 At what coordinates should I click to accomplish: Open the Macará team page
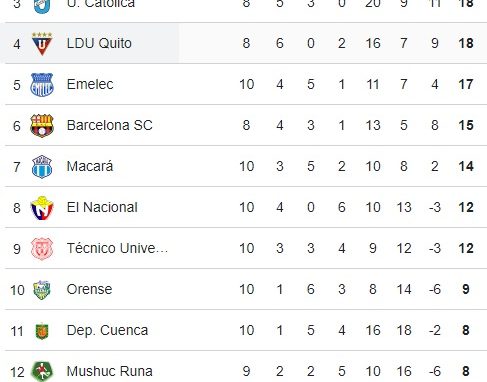point(90,166)
